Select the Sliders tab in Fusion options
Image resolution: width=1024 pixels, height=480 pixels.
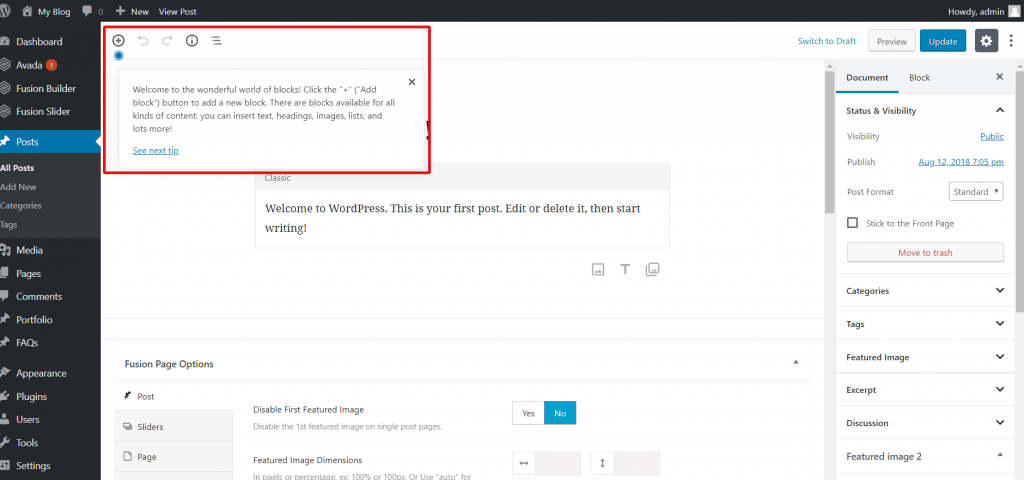click(x=174, y=426)
